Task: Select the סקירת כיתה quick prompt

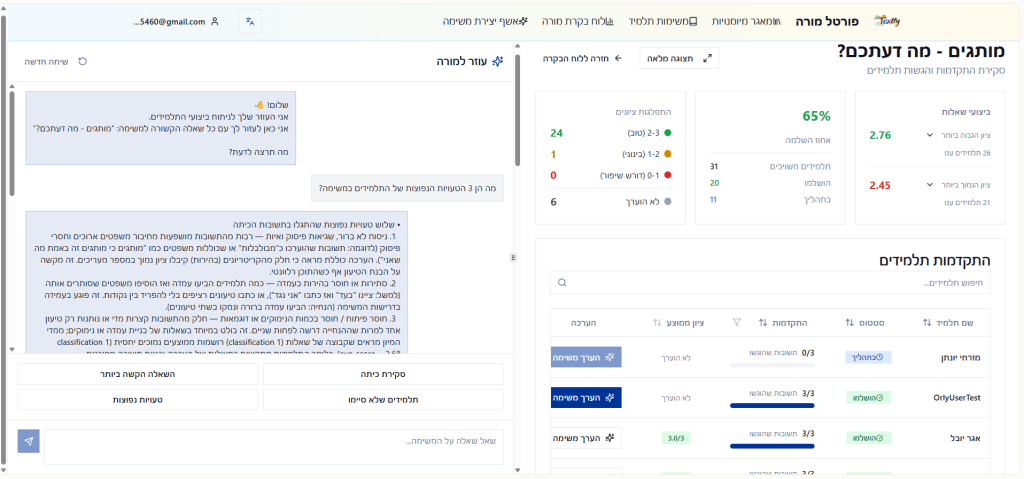Action: click(383, 374)
